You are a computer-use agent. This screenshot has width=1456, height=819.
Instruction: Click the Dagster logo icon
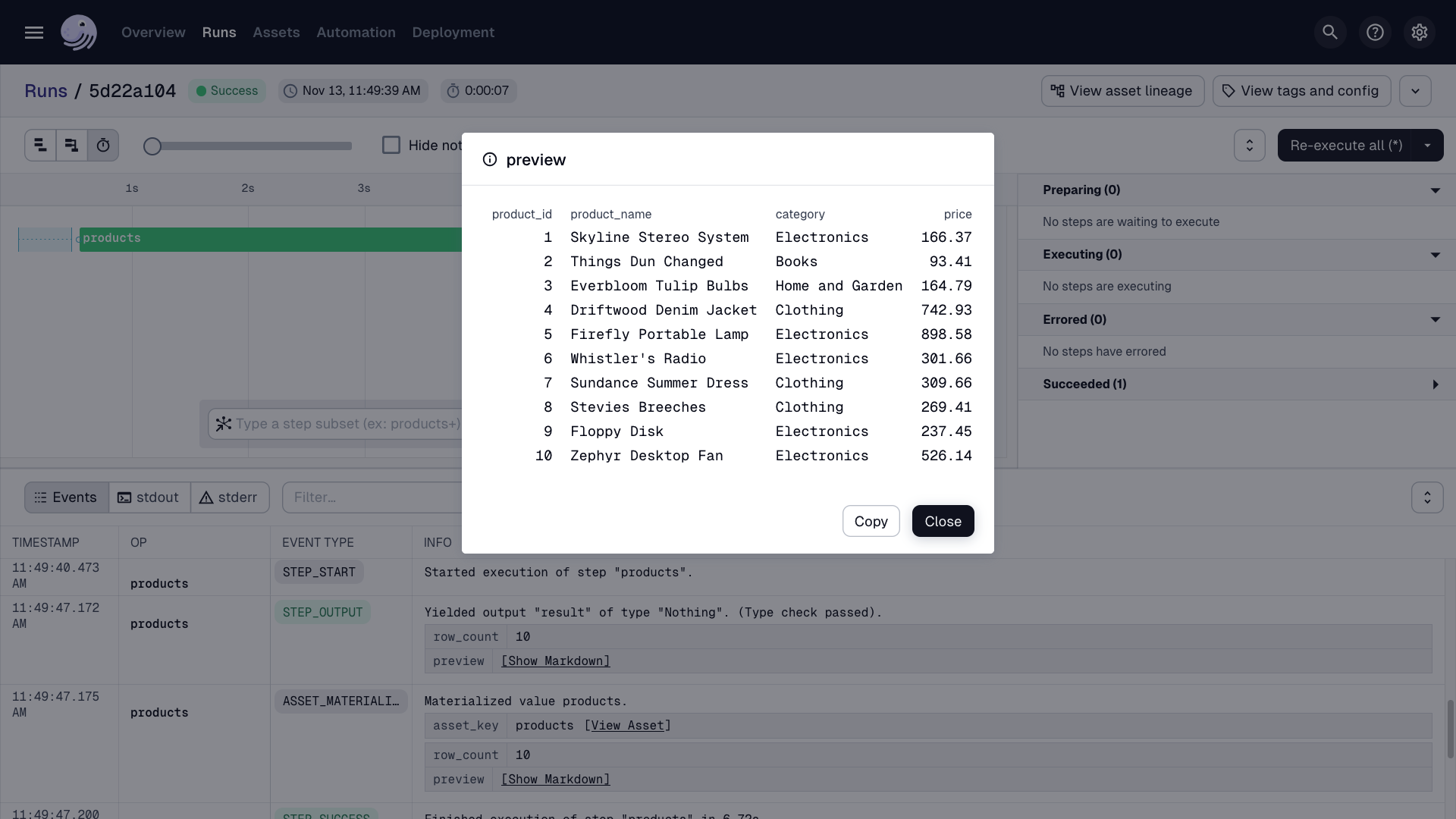pos(79,33)
